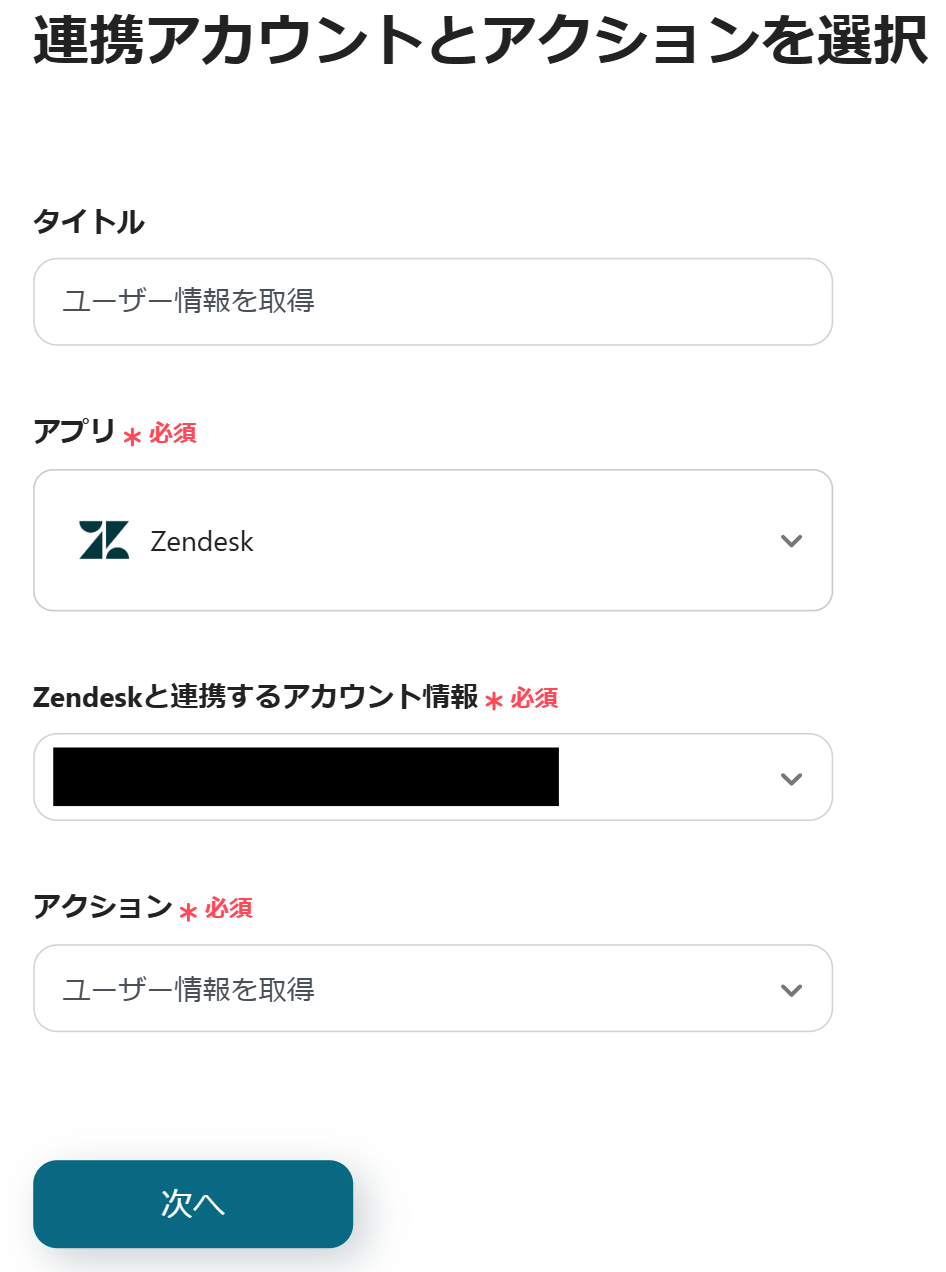Screen dimensions: 946x1272
Task: Open the Zendesk account dropdown arrow
Action: 791,779
